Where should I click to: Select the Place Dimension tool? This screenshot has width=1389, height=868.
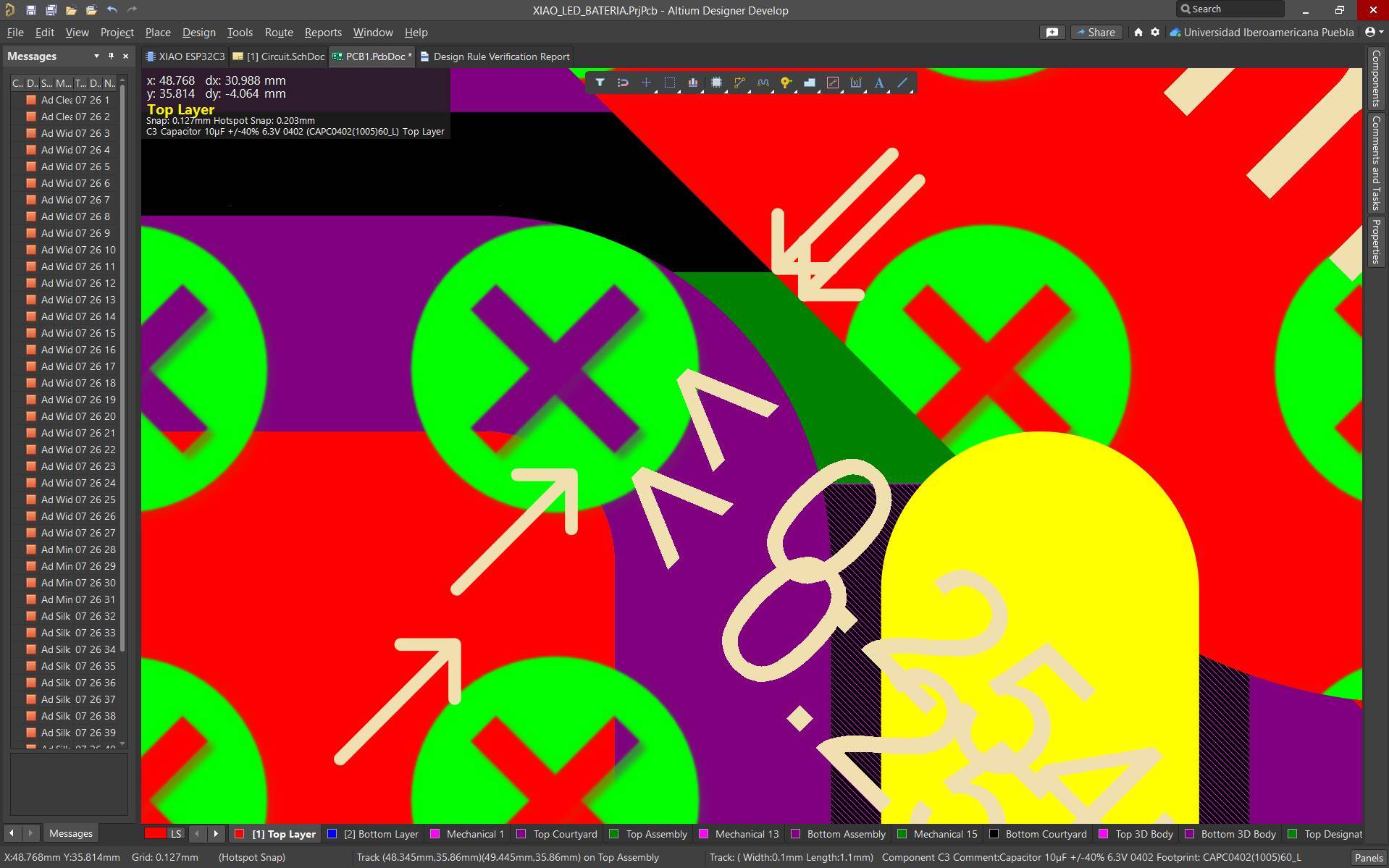point(856,83)
